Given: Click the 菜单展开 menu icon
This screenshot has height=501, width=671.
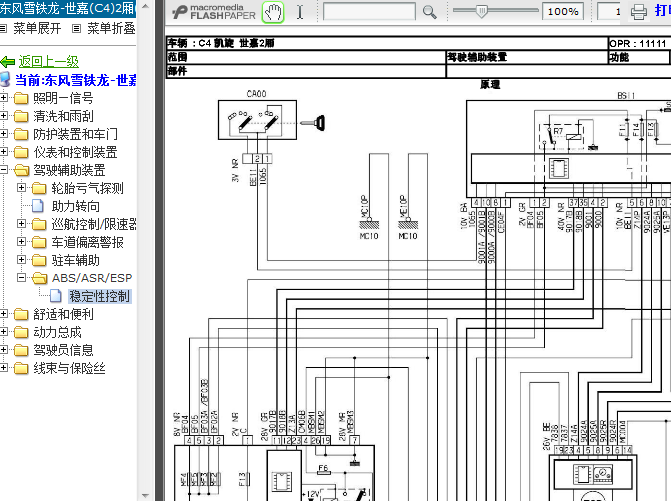Looking at the screenshot, I should (3, 29).
